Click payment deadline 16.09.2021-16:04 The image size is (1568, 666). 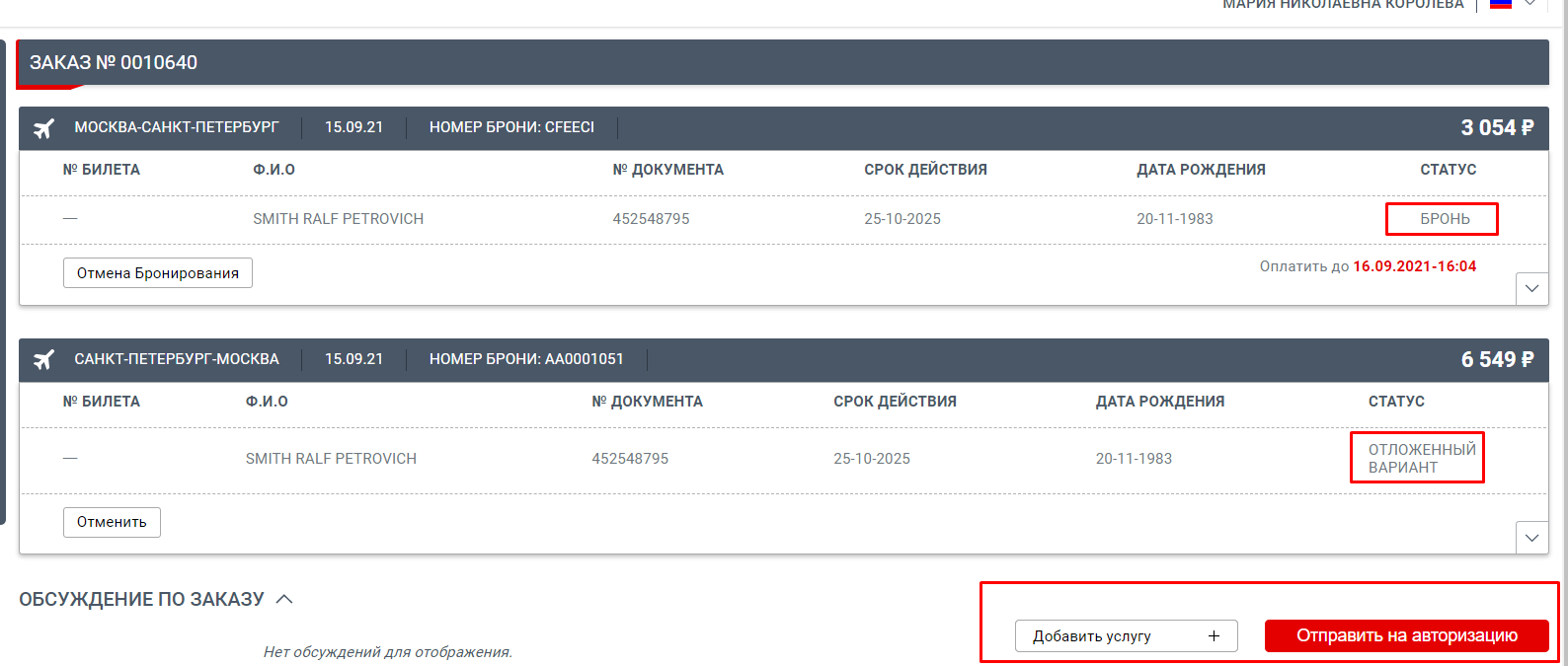click(x=1414, y=266)
